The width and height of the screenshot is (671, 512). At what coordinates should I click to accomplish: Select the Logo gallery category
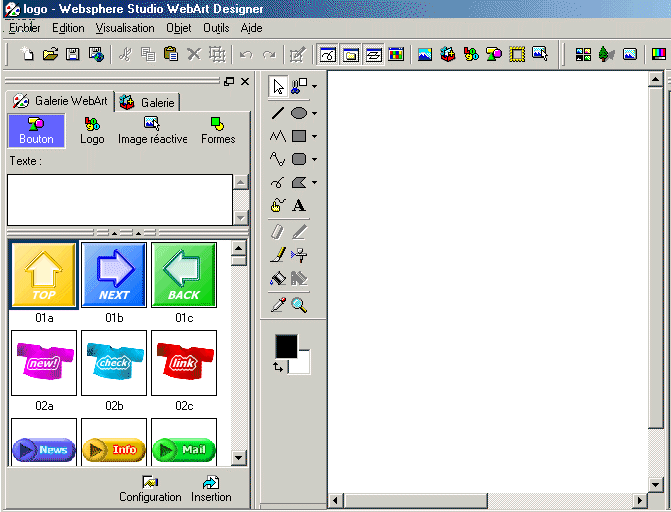(92, 131)
